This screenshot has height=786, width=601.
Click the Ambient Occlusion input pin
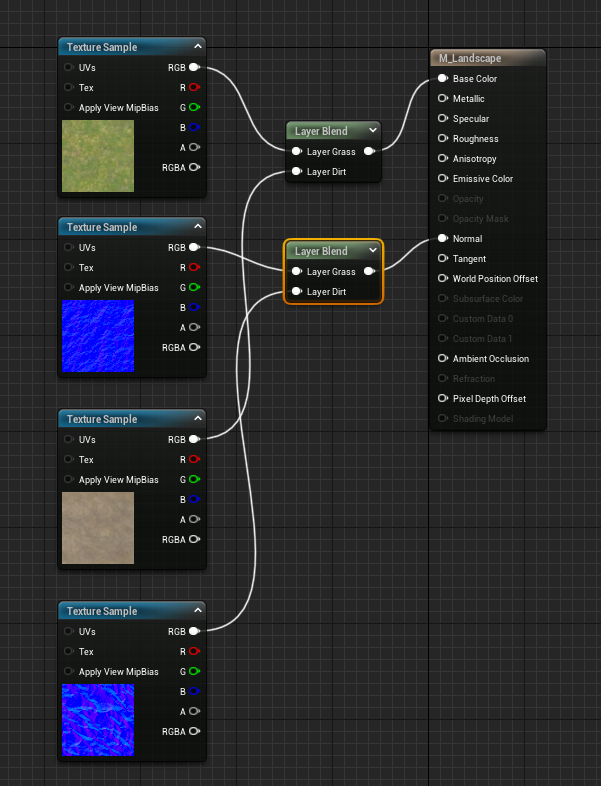[443, 359]
